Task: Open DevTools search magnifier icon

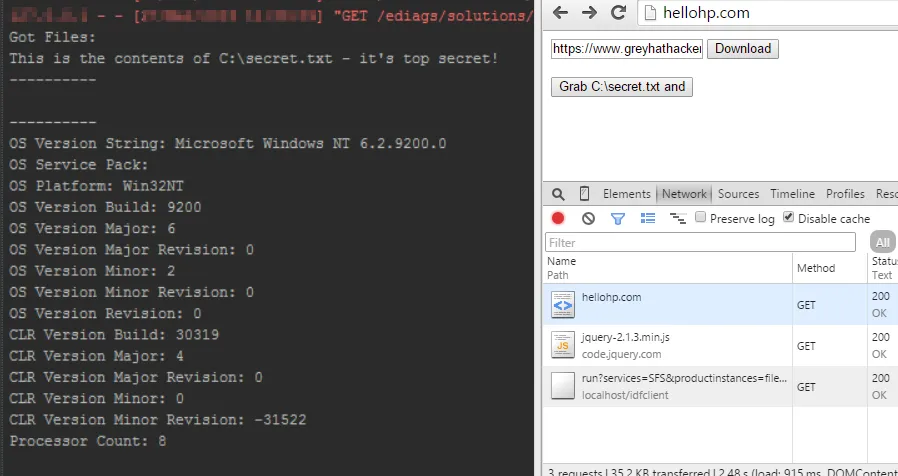Action: tap(558, 194)
